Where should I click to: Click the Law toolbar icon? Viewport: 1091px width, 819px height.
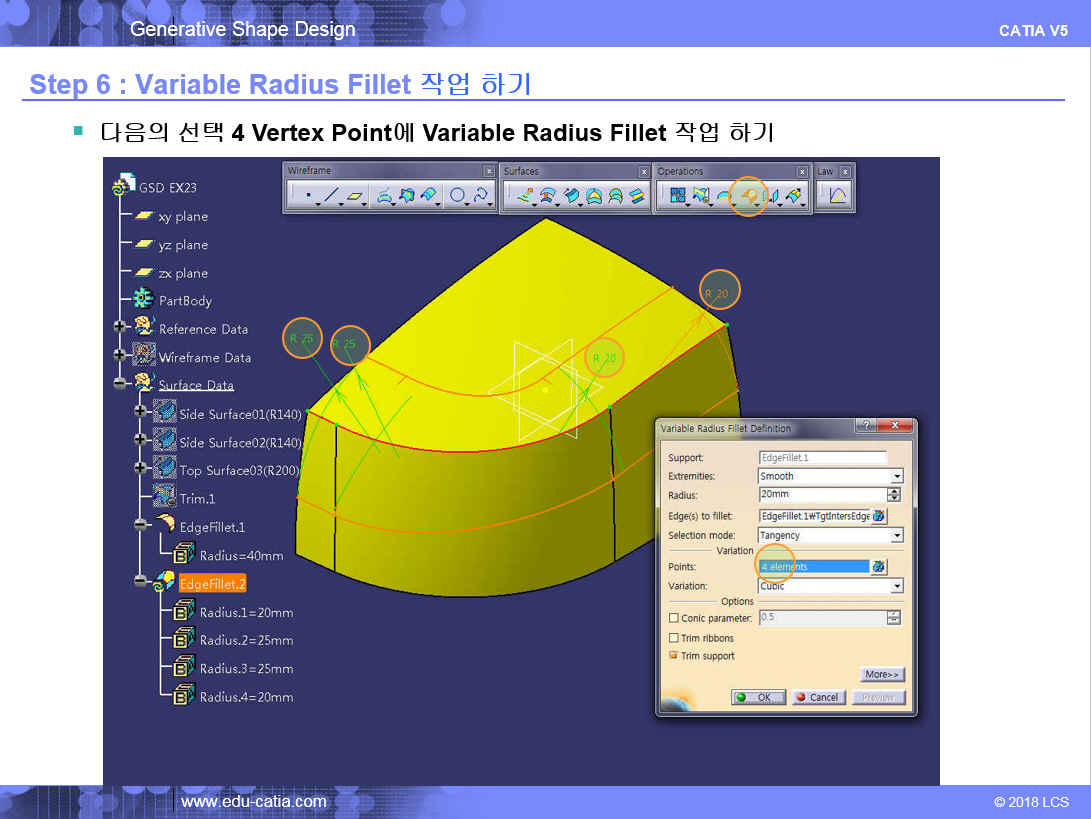click(x=837, y=196)
